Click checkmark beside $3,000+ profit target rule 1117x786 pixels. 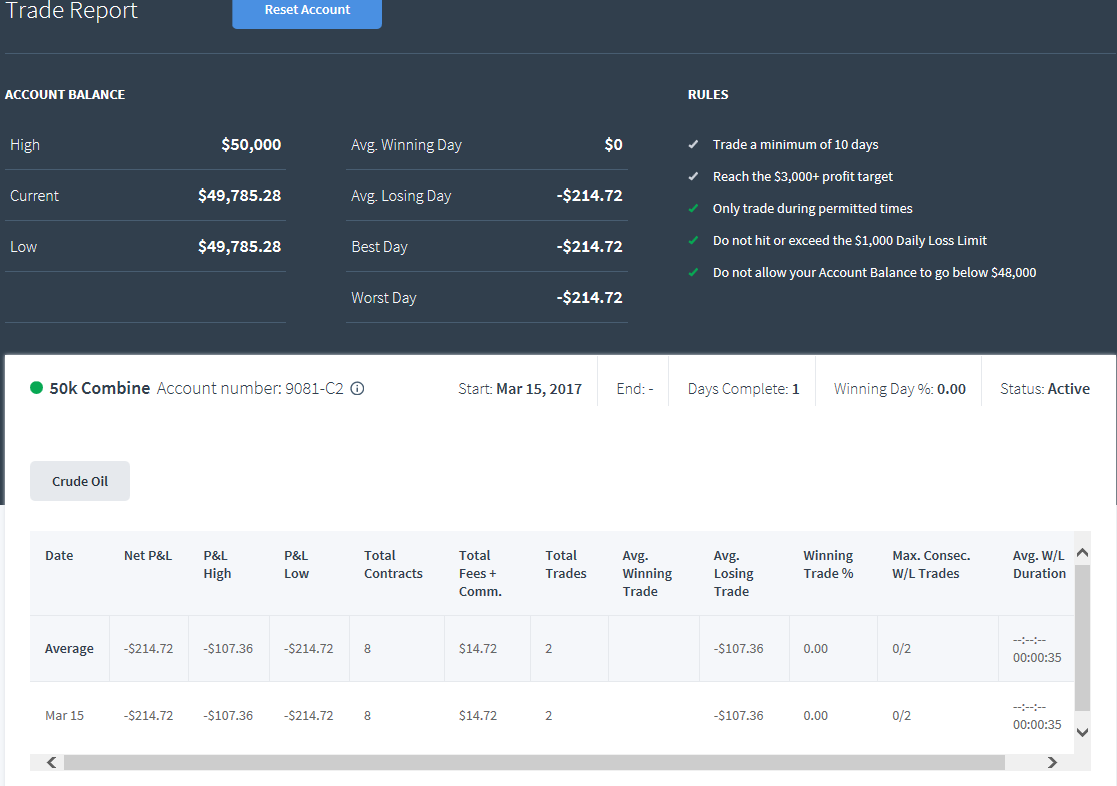click(x=693, y=176)
